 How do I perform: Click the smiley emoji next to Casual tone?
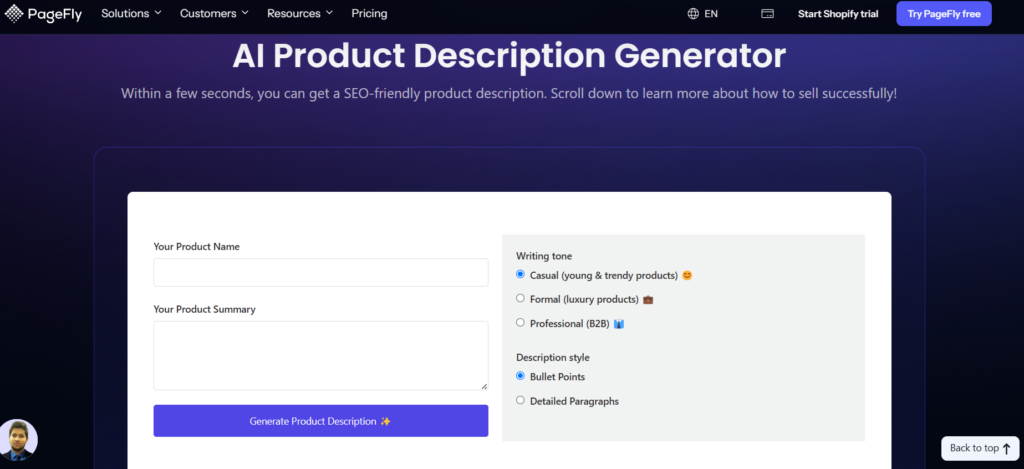click(x=687, y=276)
